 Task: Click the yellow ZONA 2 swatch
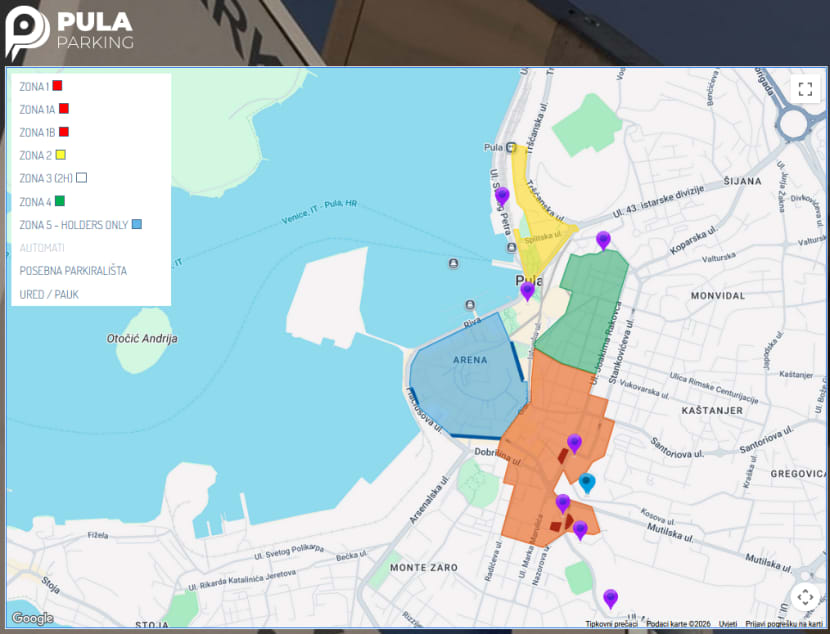[60, 155]
